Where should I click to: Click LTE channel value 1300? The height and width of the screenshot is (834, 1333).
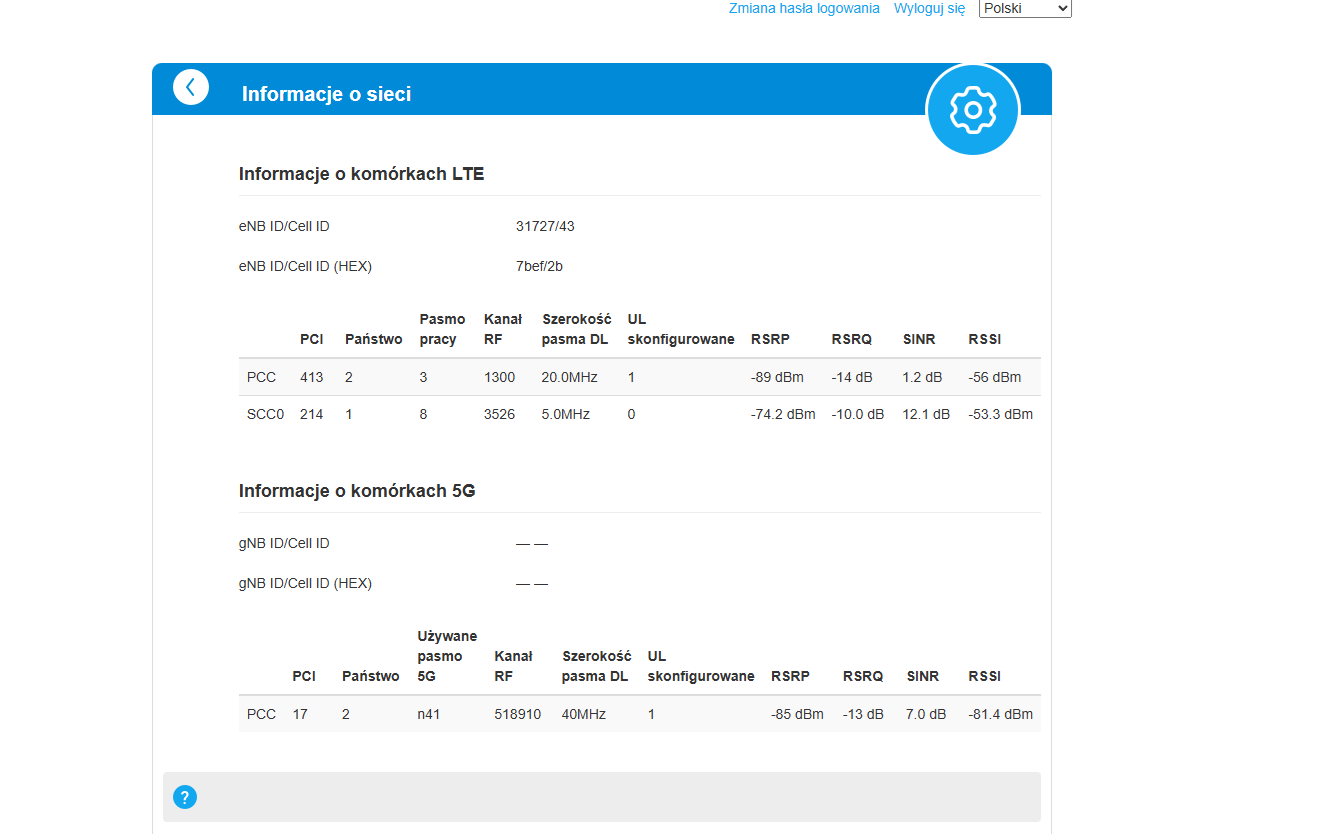pos(499,377)
